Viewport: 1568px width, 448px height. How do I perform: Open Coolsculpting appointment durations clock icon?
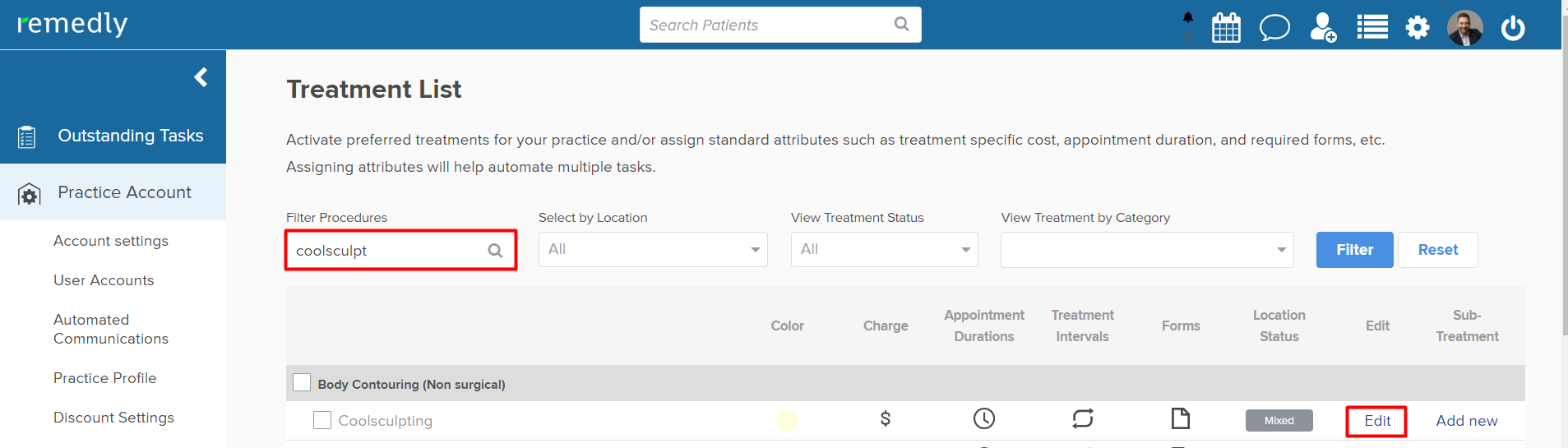pyautogui.click(x=983, y=419)
